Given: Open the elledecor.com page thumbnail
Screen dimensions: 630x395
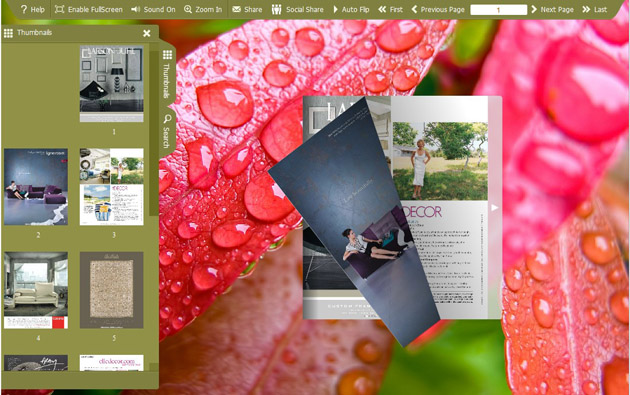Looking at the screenshot, I should coord(112,362).
